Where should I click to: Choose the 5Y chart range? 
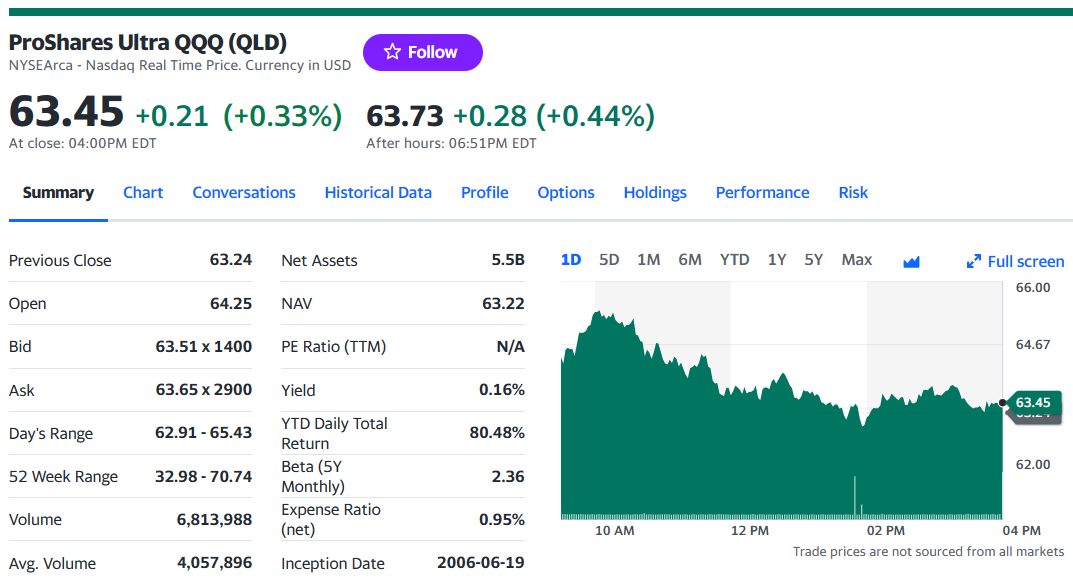tap(814, 260)
